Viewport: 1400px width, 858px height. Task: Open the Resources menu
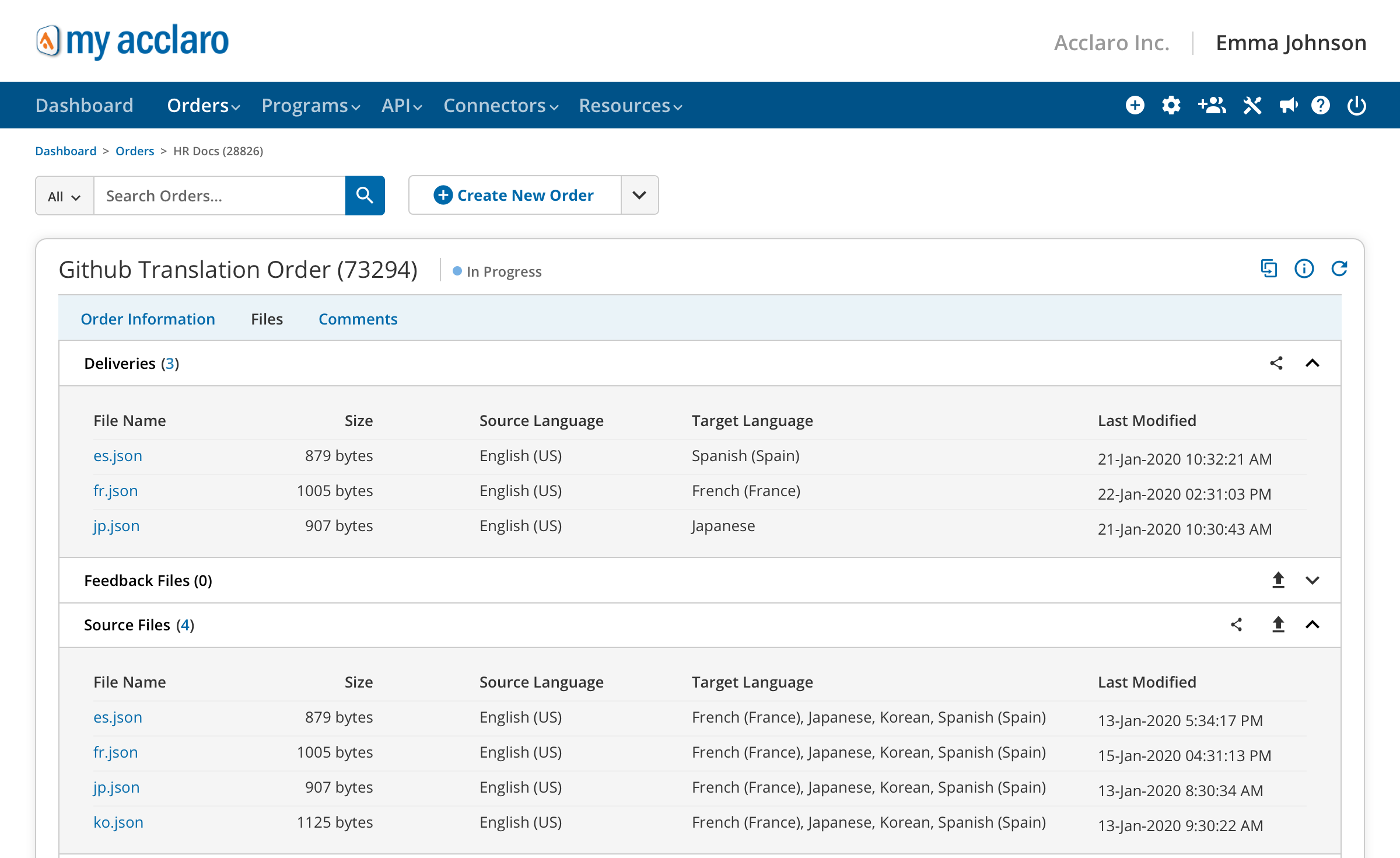click(x=630, y=106)
